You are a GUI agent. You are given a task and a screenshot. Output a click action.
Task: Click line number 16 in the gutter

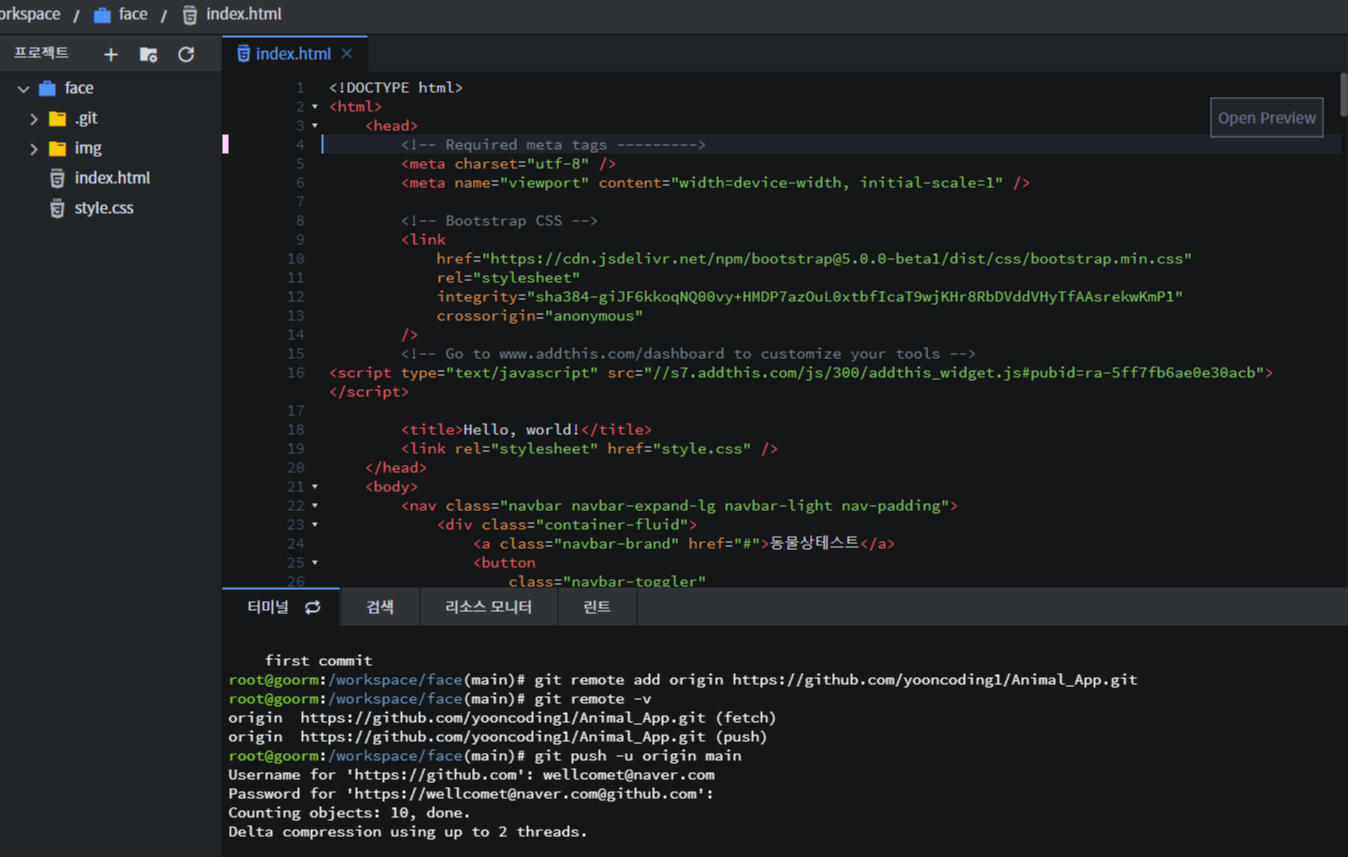(x=296, y=373)
